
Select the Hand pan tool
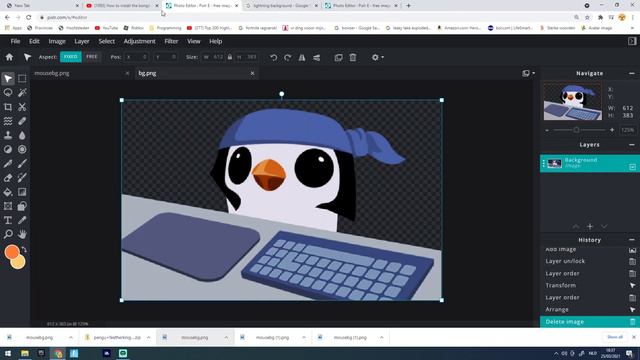22,234
